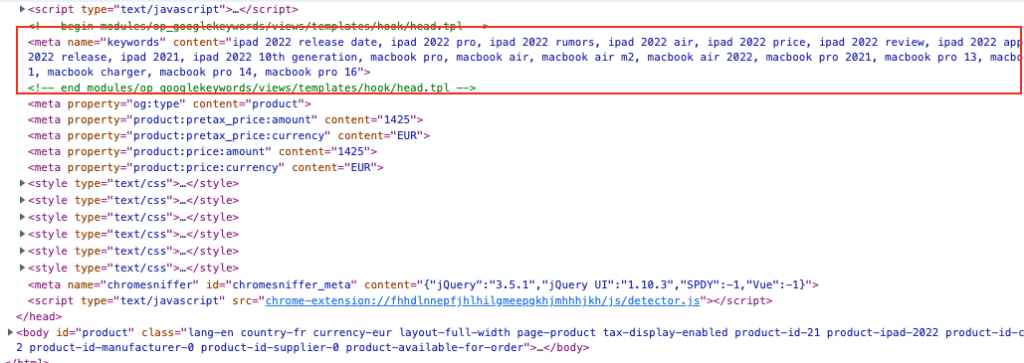
Task: Select the meta name="keywords" tag
Action: coord(526,57)
